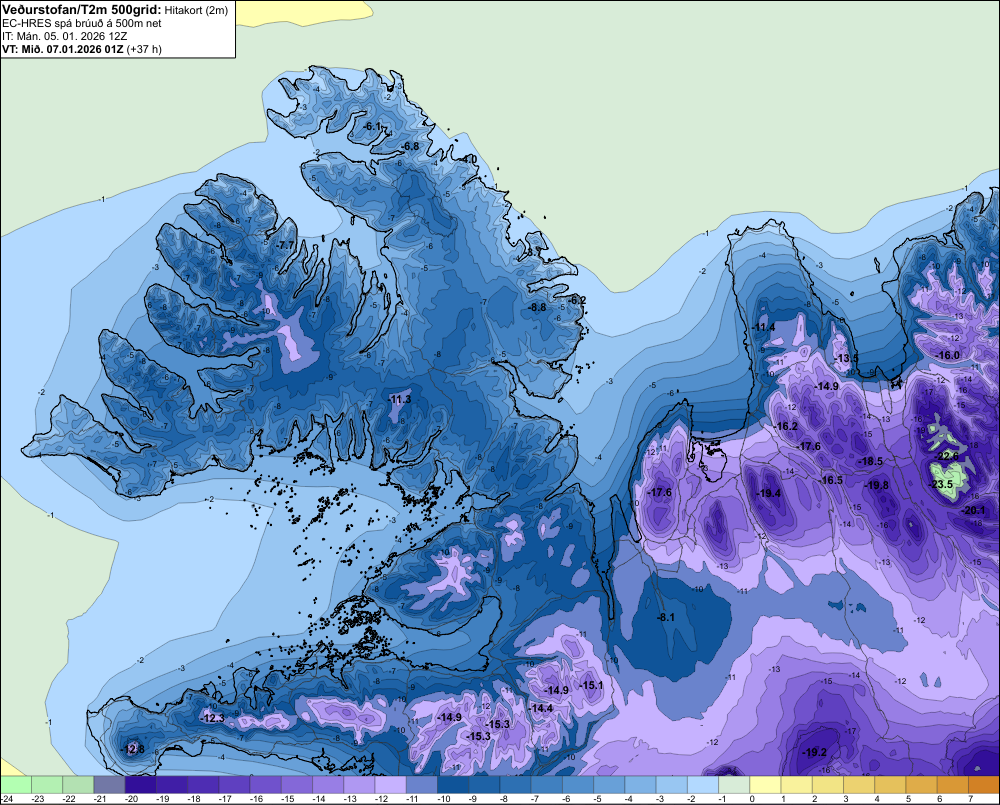Click the pale lilac legend swatch above -12

click(x=390, y=785)
